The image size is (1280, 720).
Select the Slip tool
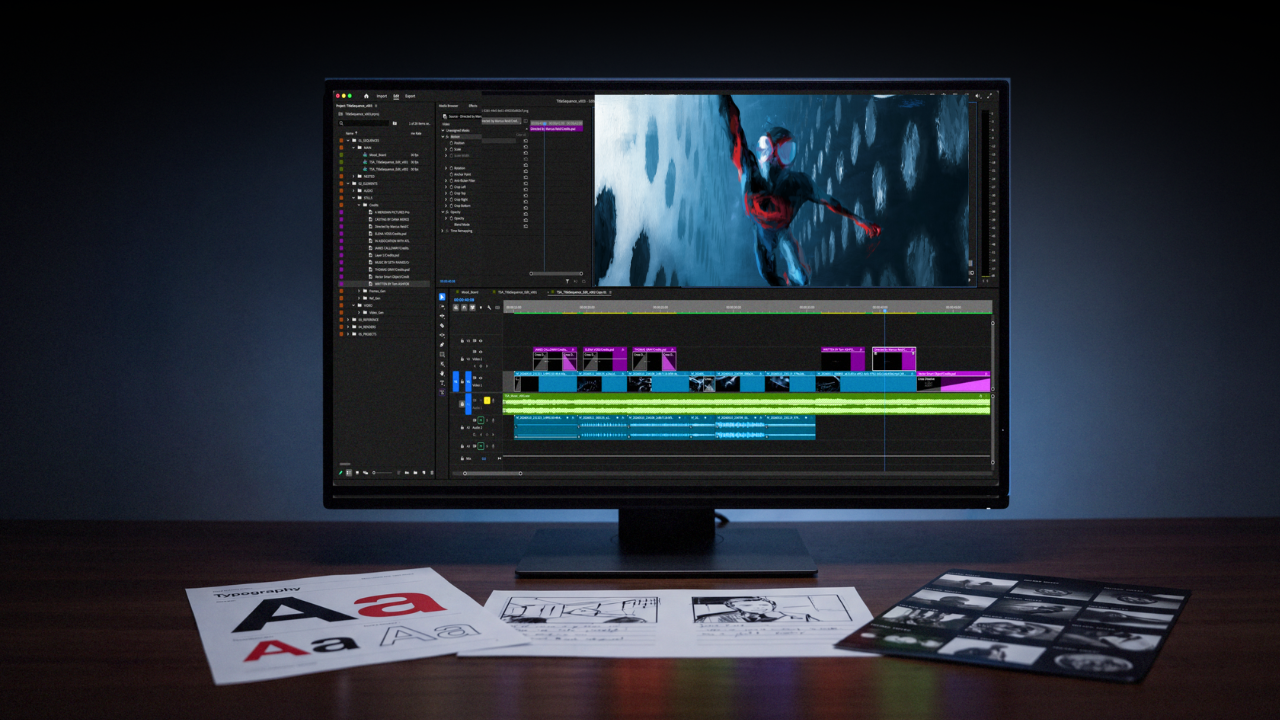442,335
